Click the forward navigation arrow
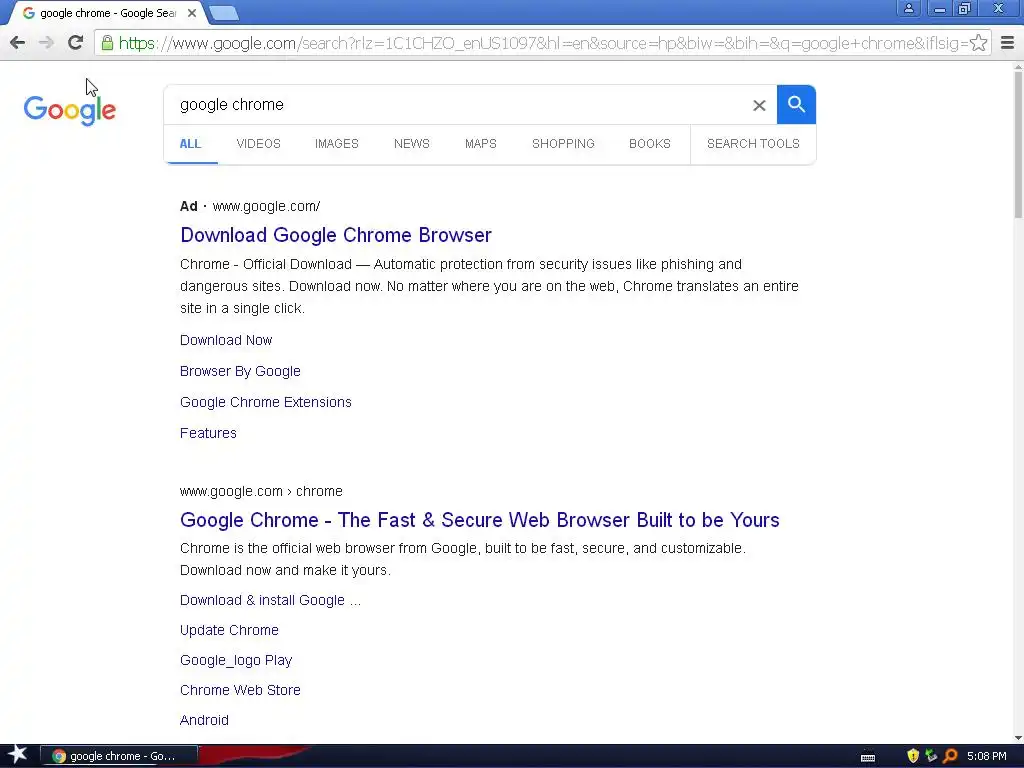The width and height of the screenshot is (1024, 768). pos(46,43)
